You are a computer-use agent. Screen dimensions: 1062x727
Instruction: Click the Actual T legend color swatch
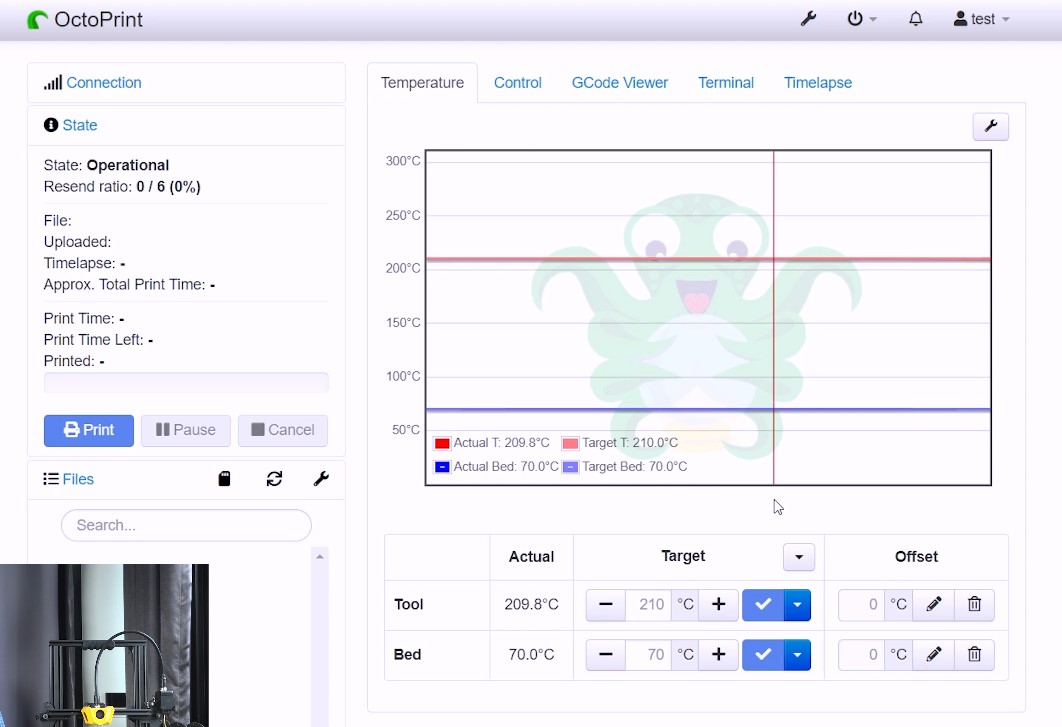point(441,443)
